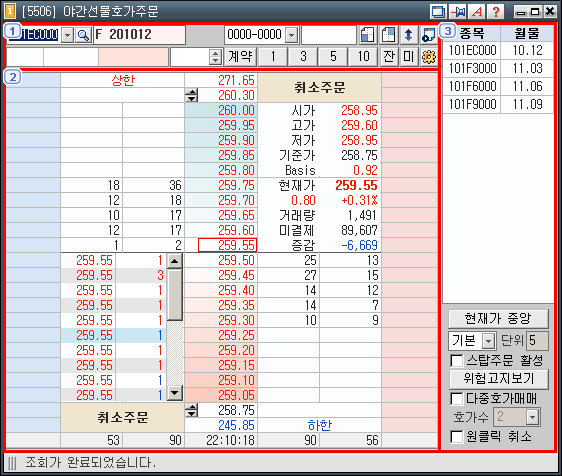Click the help question mark icon
The height and width of the screenshot is (476, 562).
coord(496,12)
